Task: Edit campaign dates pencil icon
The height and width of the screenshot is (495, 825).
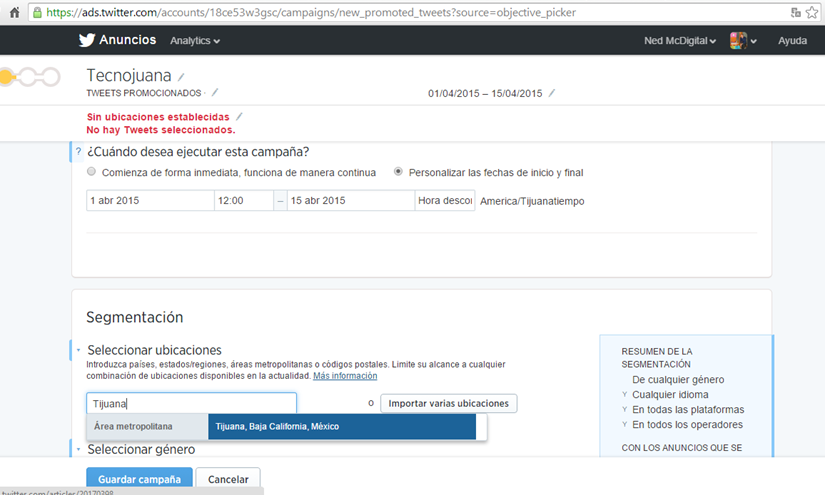Action: pos(551,93)
